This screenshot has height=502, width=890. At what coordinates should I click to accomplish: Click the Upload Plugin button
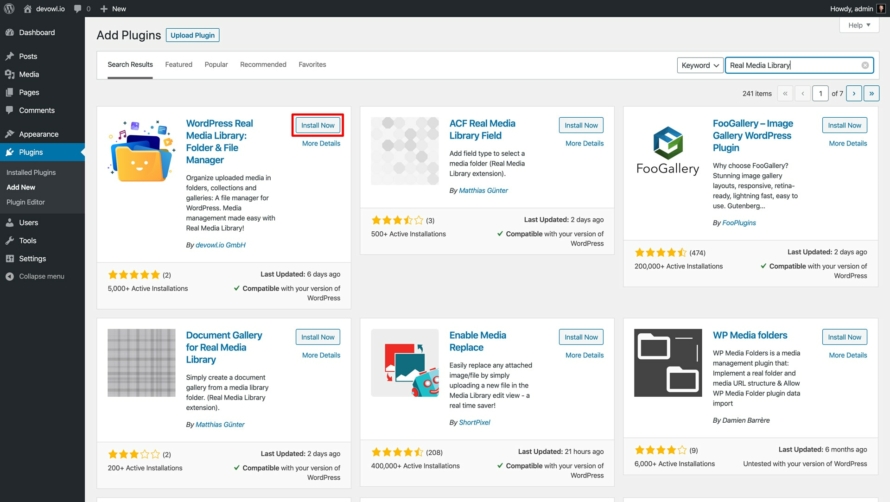(x=192, y=35)
